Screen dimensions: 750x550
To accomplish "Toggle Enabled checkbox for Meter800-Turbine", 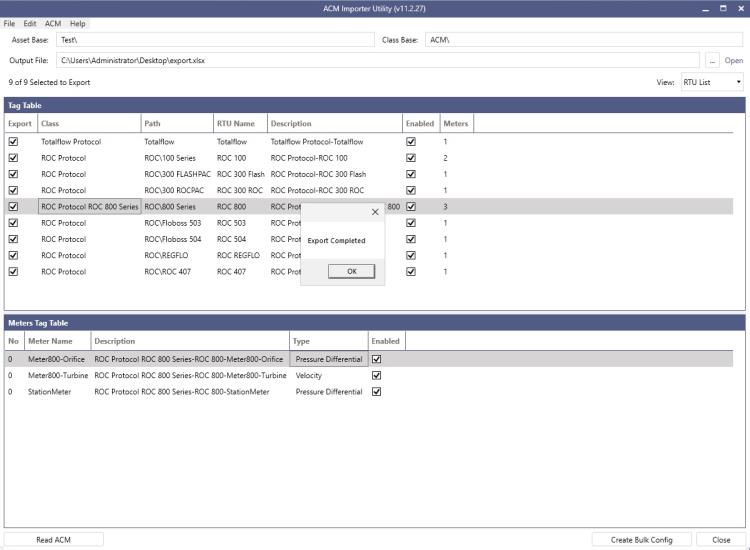I will coord(377,375).
